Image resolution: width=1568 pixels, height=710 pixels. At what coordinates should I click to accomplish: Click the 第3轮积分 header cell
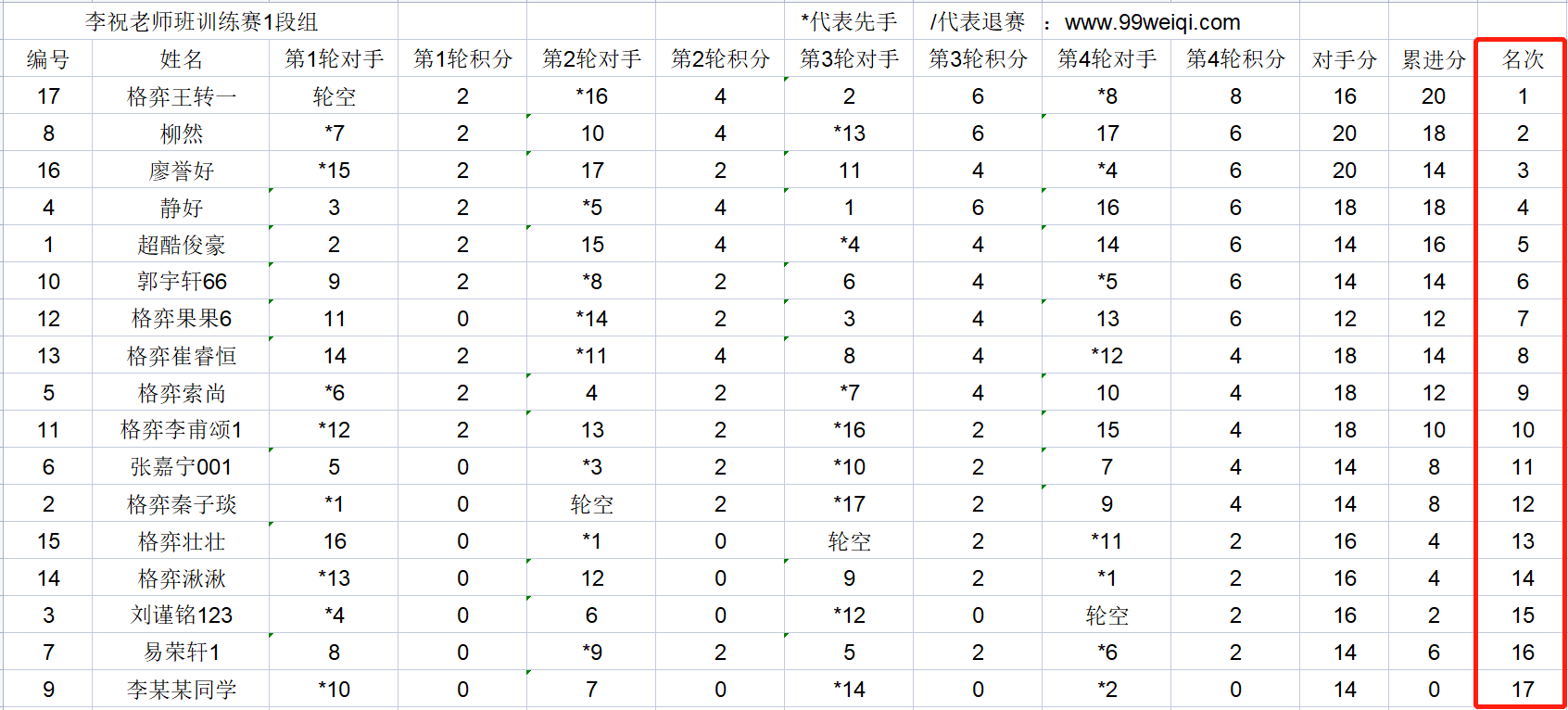coord(978,59)
